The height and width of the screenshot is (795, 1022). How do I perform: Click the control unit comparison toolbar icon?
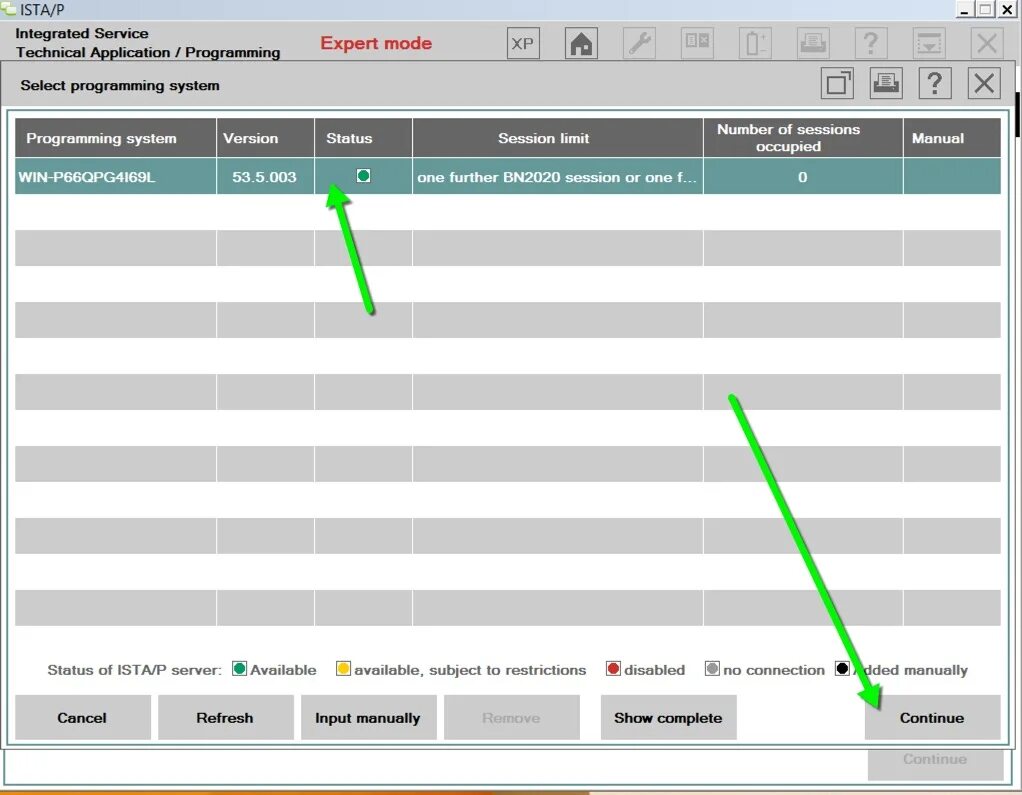click(697, 44)
